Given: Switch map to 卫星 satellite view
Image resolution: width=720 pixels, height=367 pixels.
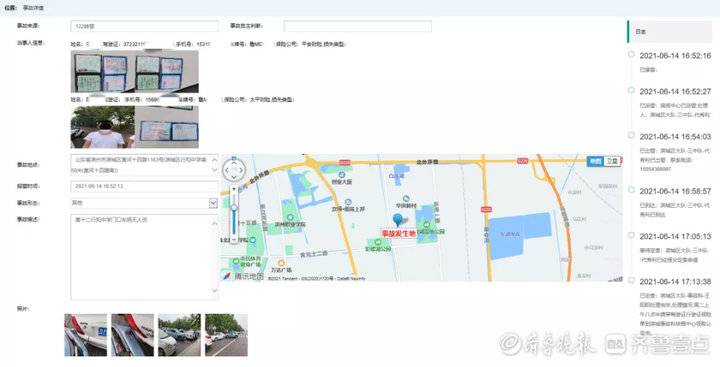Looking at the screenshot, I should (x=612, y=161).
